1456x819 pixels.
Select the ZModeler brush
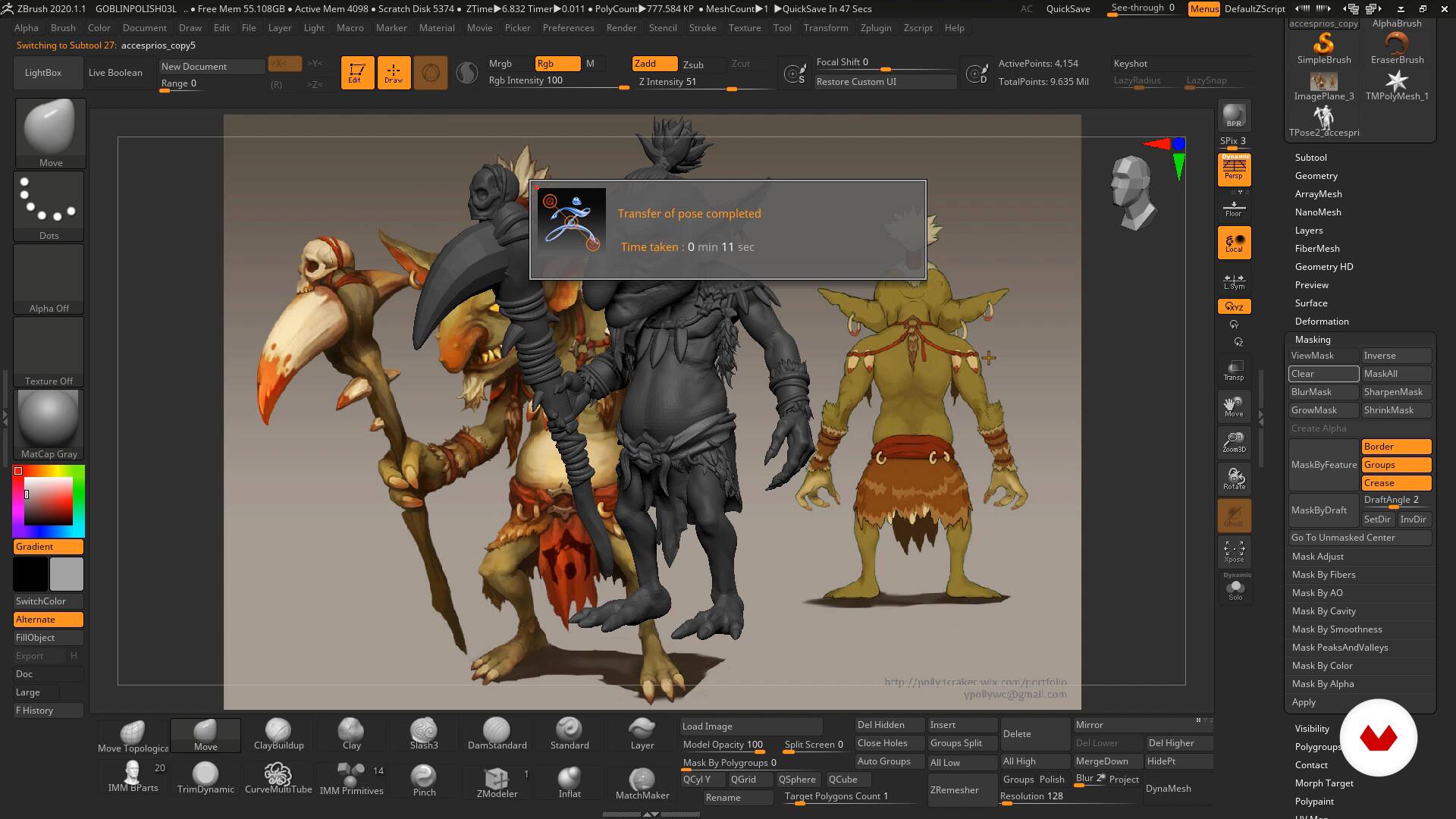click(x=497, y=781)
